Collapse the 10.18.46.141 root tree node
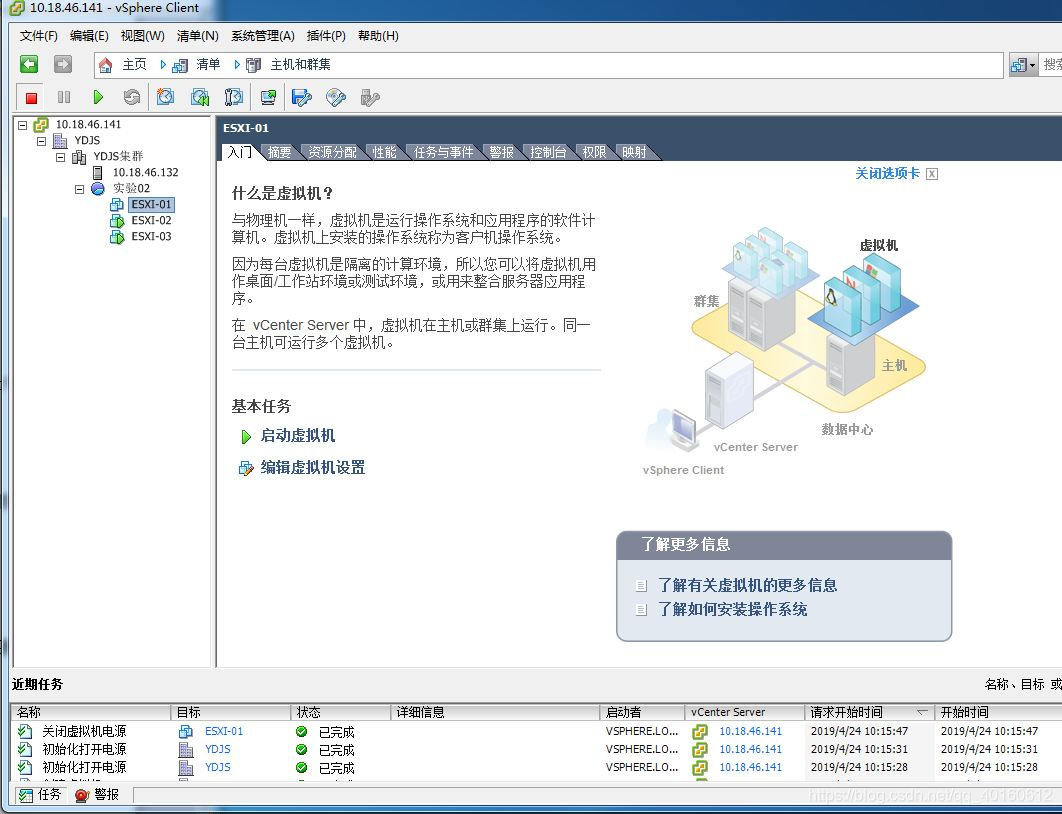This screenshot has width=1062, height=814. (22, 125)
